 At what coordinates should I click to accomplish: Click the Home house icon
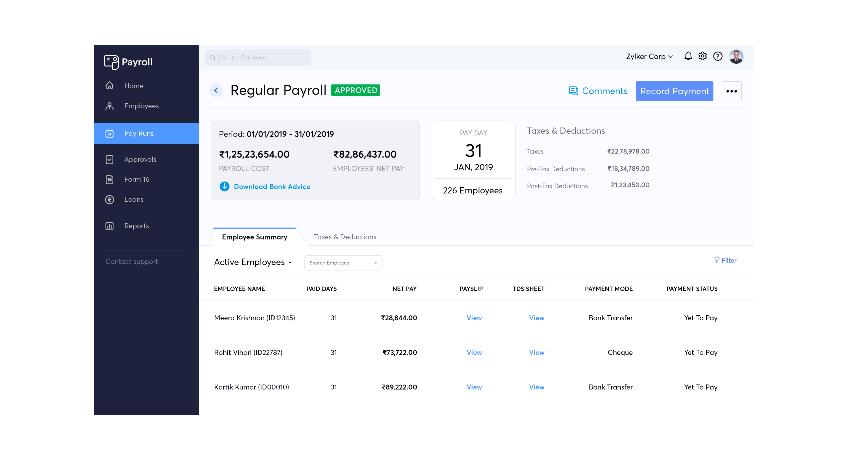click(110, 85)
